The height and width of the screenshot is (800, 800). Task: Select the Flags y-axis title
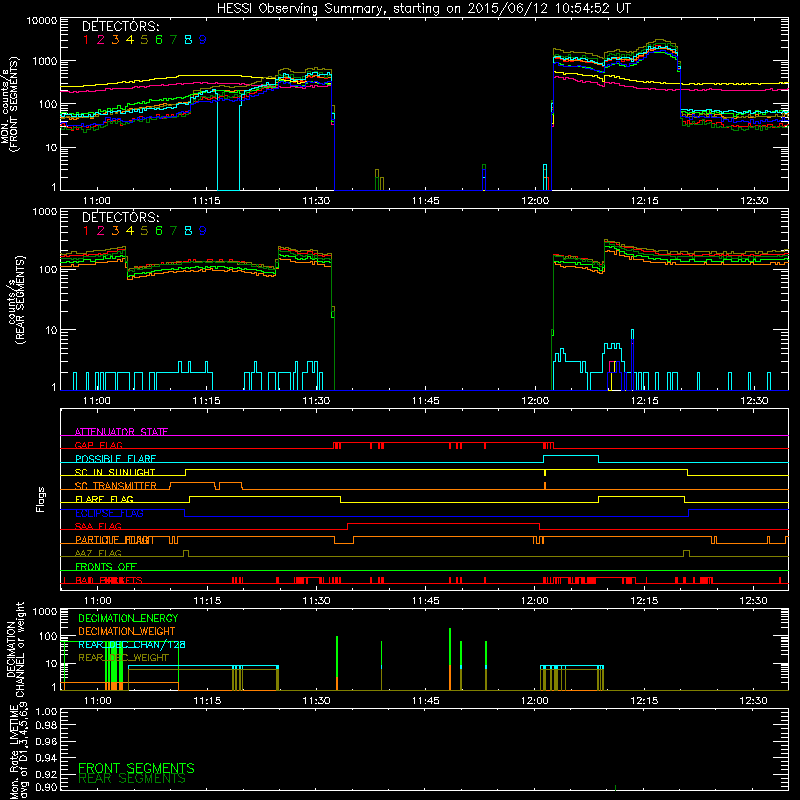tap(41, 499)
